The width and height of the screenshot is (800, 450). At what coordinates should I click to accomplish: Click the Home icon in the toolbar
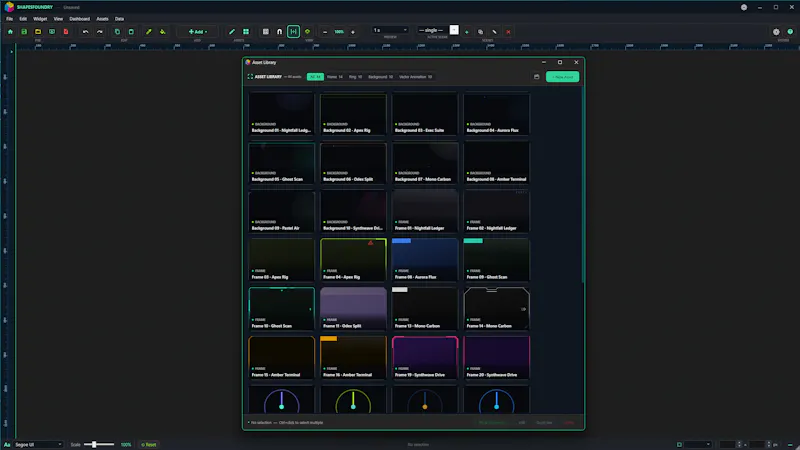pyautogui.click(x=10, y=32)
